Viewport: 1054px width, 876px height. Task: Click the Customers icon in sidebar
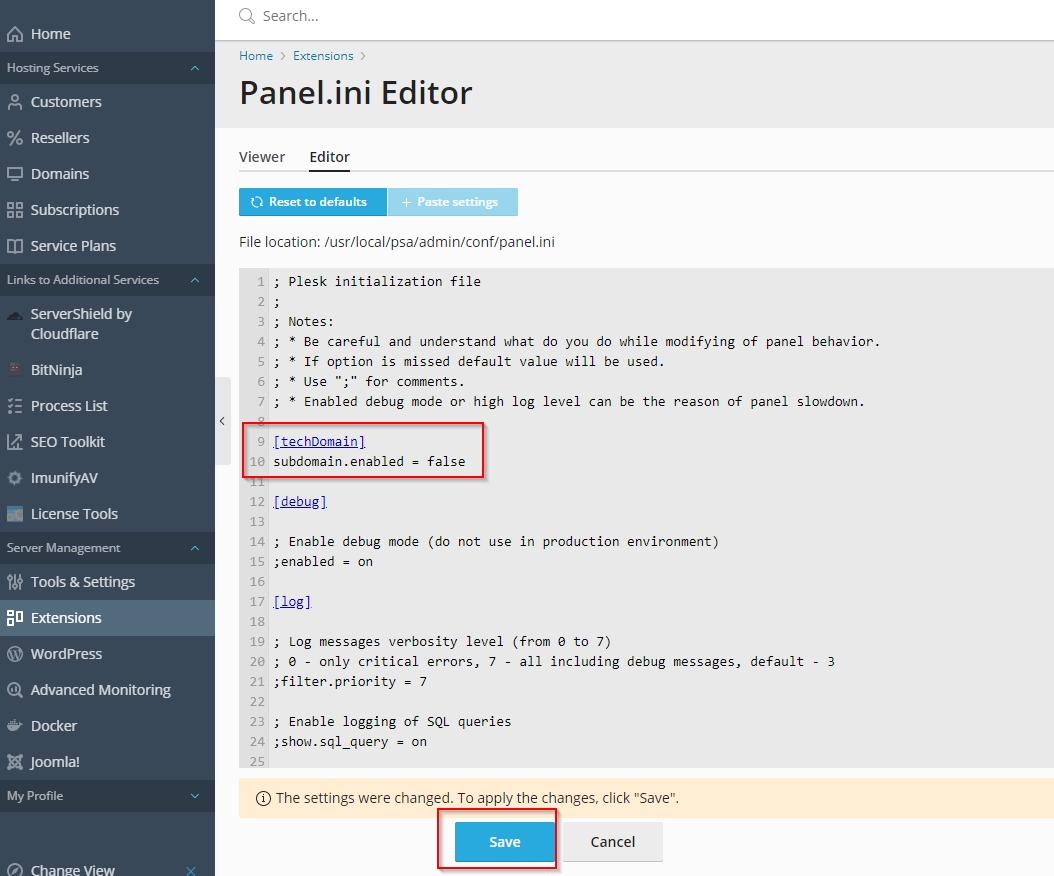pyautogui.click(x=14, y=102)
